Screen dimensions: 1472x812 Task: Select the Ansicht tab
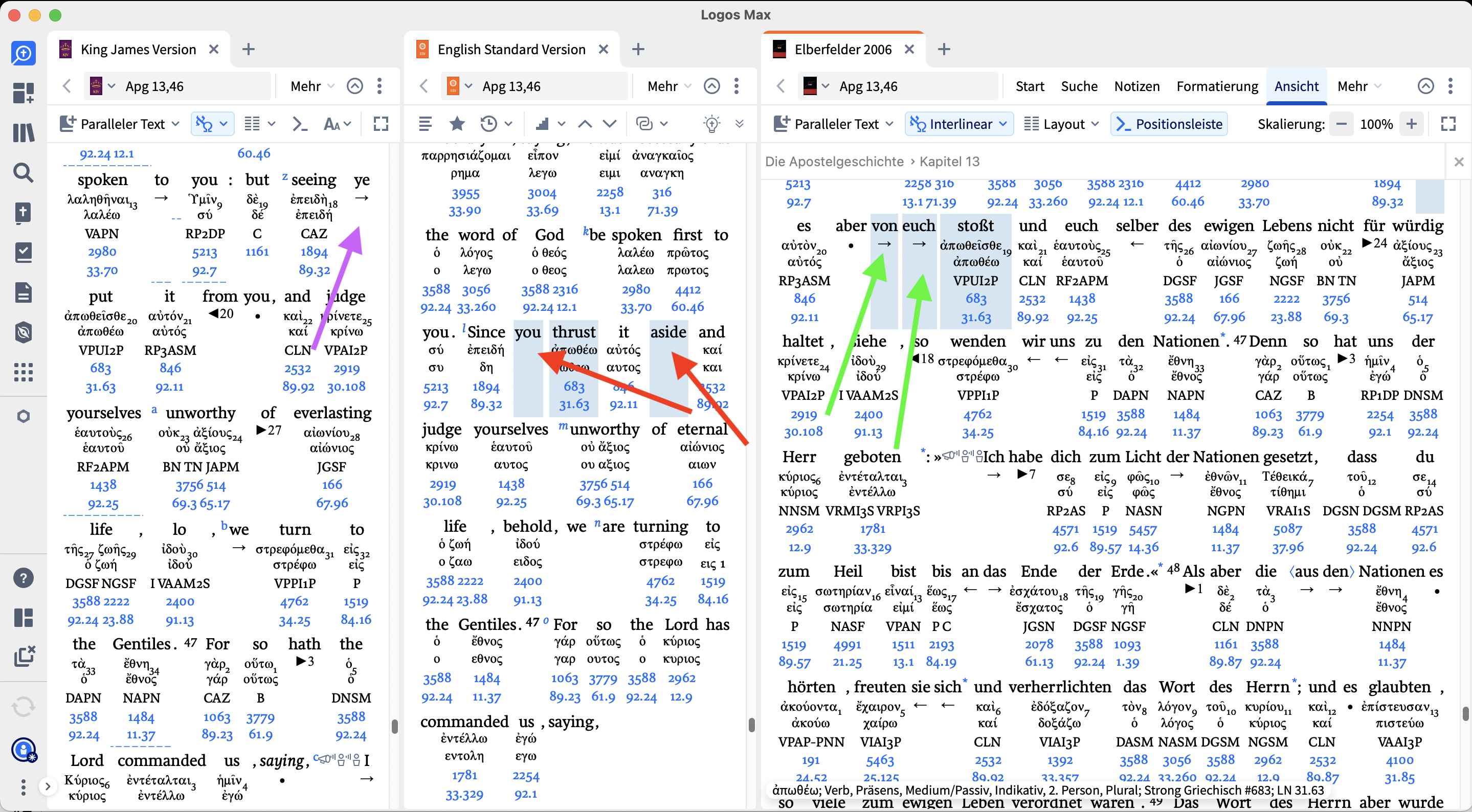click(x=1296, y=86)
